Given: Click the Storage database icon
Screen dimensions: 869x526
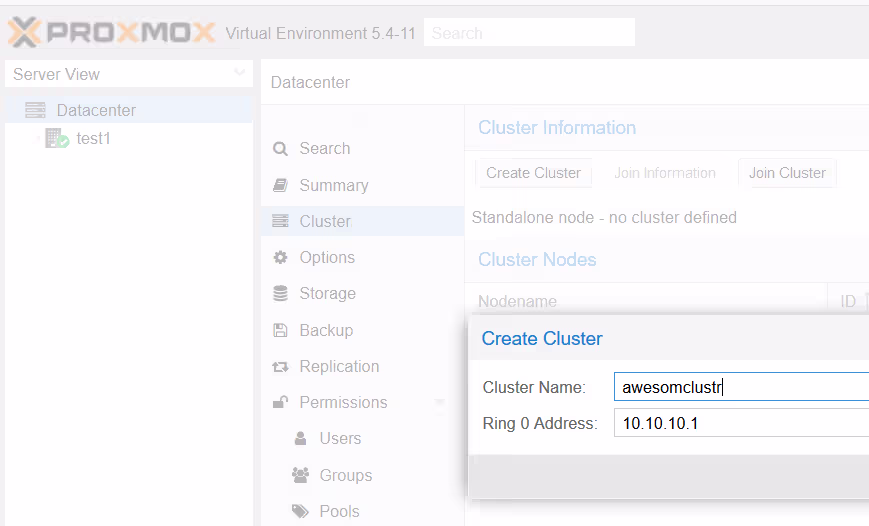Looking at the screenshot, I should [x=281, y=293].
